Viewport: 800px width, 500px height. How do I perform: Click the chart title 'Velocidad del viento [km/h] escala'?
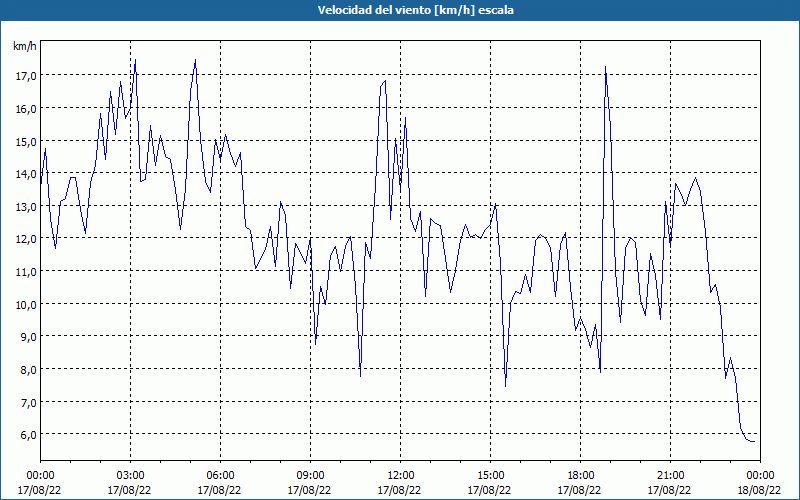(415, 10)
